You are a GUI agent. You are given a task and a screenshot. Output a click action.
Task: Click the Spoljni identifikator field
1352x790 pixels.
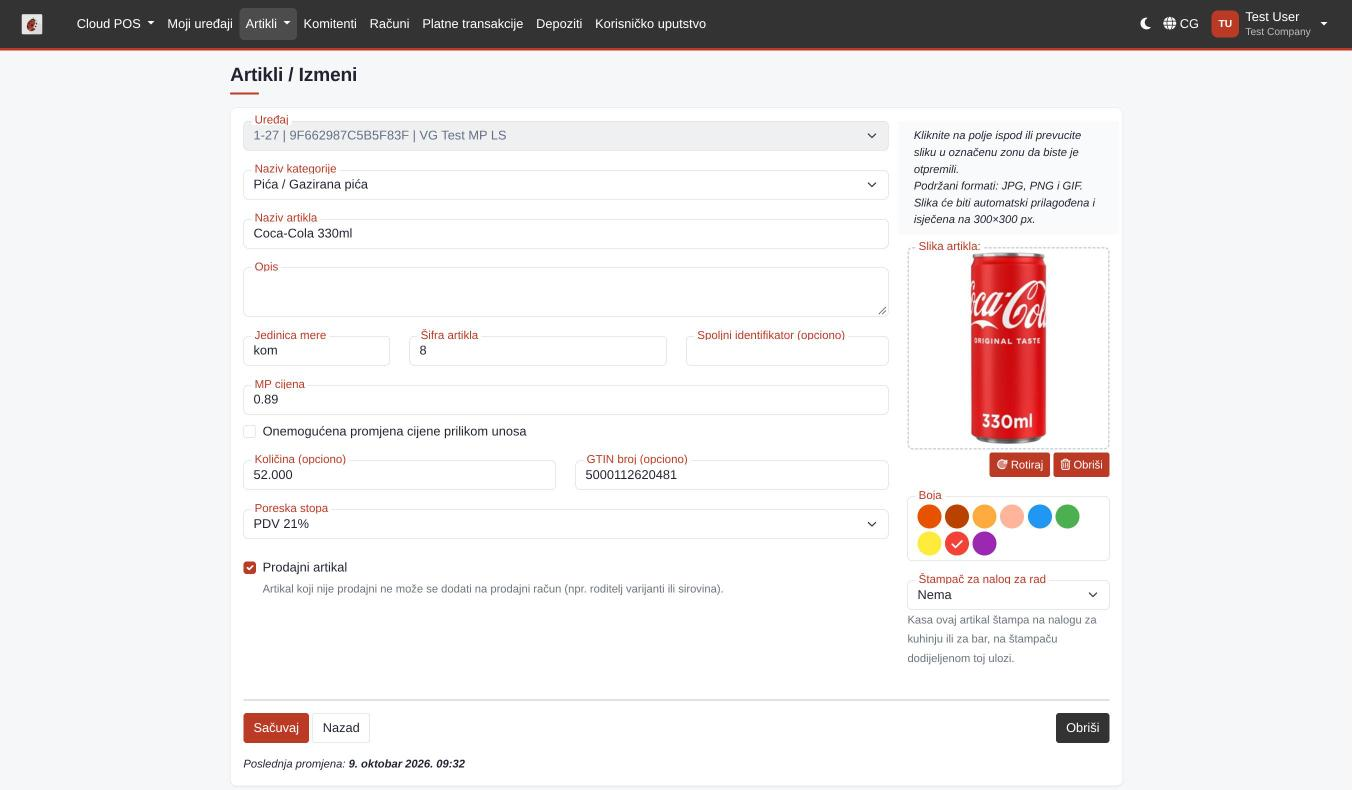click(x=787, y=351)
